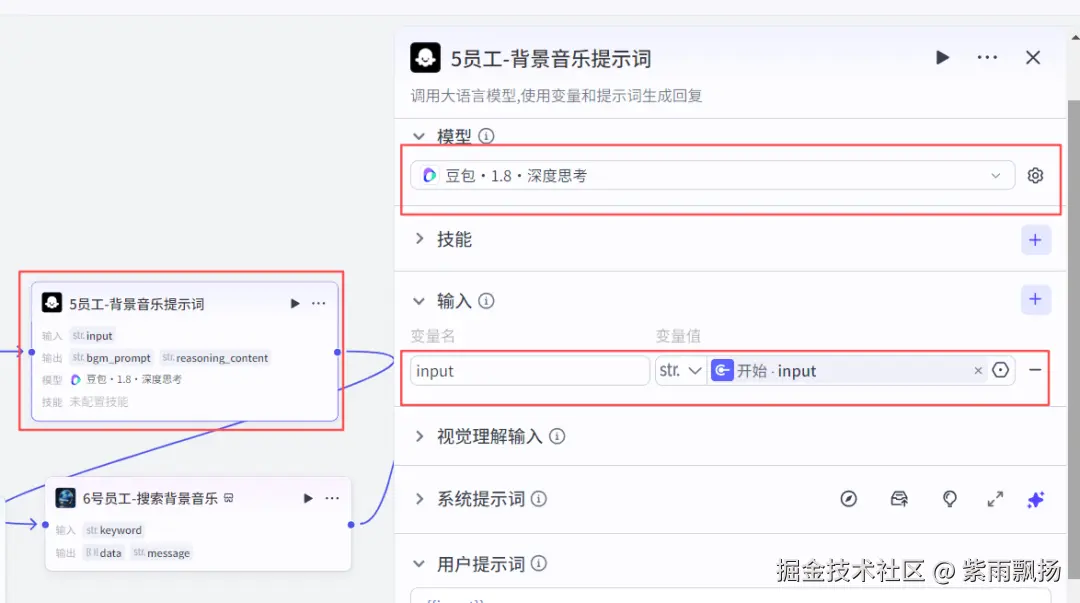Collapse the 模型 section

419,136
